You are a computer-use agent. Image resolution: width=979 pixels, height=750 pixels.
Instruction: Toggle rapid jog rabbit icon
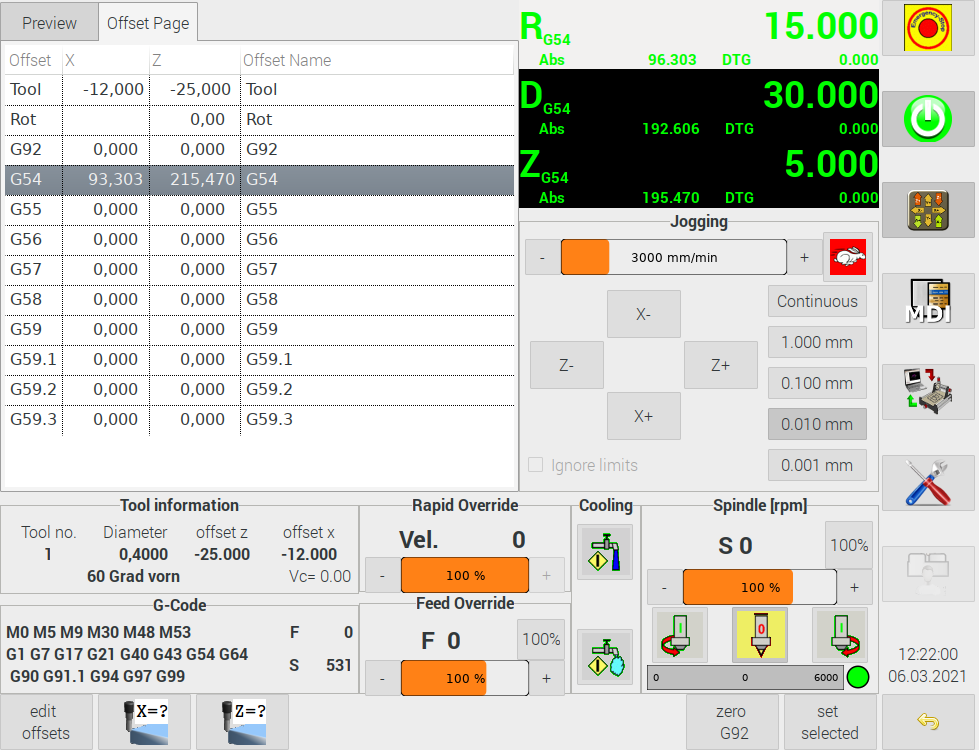[848, 258]
